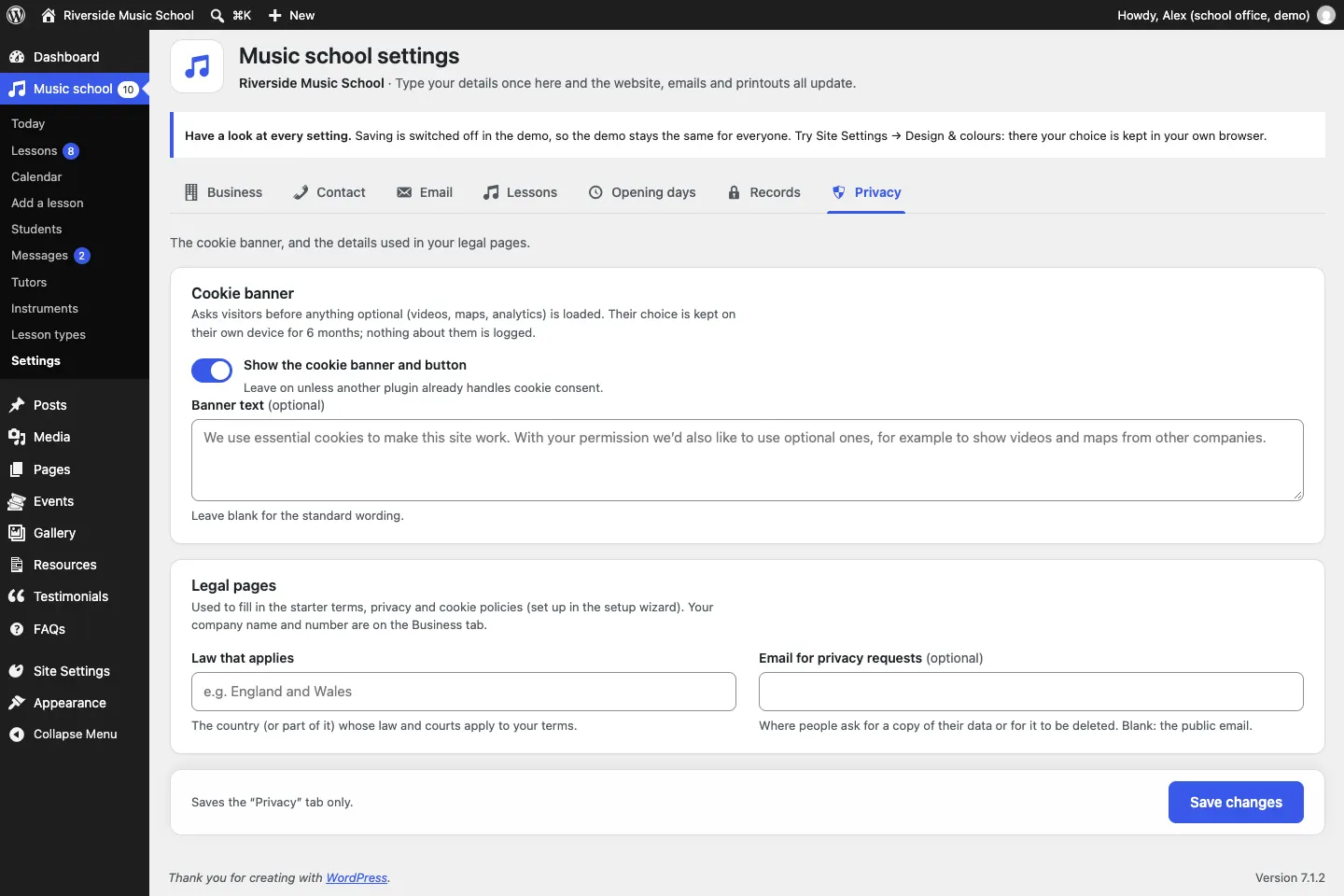The width and height of the screenshot is (1344, 896).
Task: Click the Gallery icon in sidebar
Action: (17, 533)
